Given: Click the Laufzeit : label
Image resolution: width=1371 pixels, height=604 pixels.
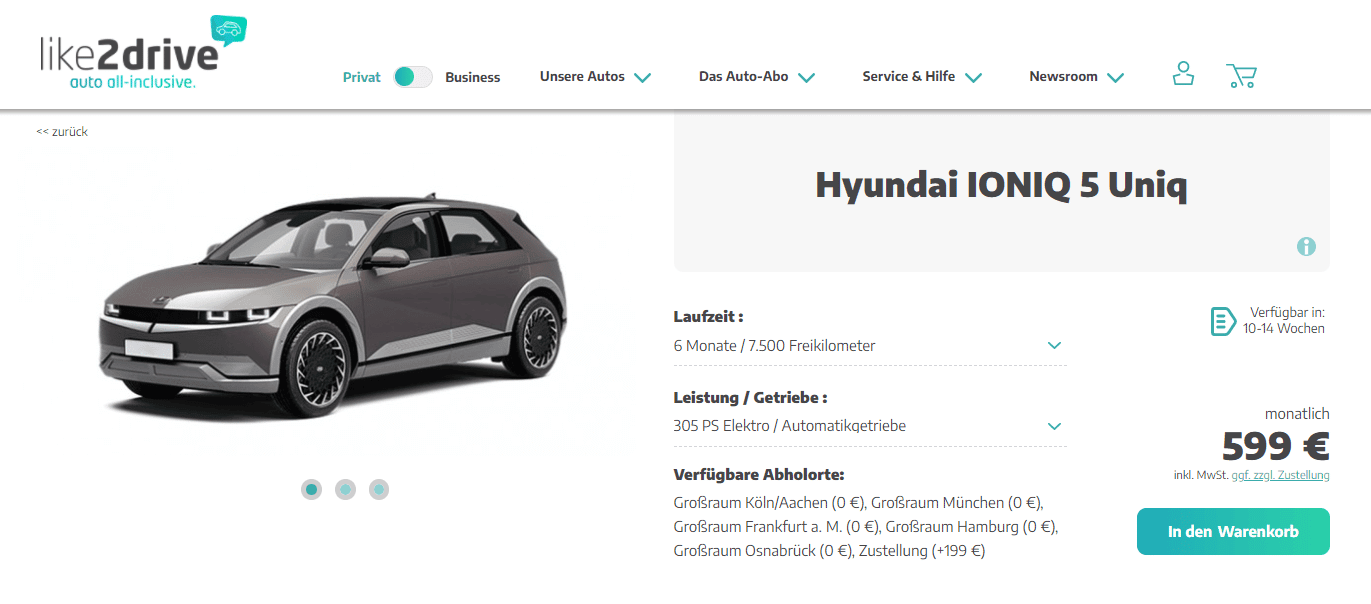Looking at the screenshot, I should pyautogui.click(x=709, y=316).
